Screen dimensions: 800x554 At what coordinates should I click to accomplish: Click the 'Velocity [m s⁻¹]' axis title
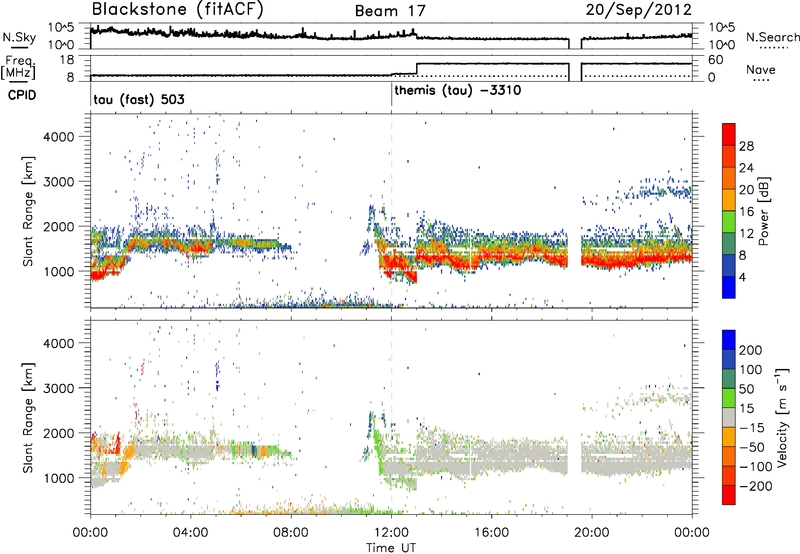click(x=782, y=417)
